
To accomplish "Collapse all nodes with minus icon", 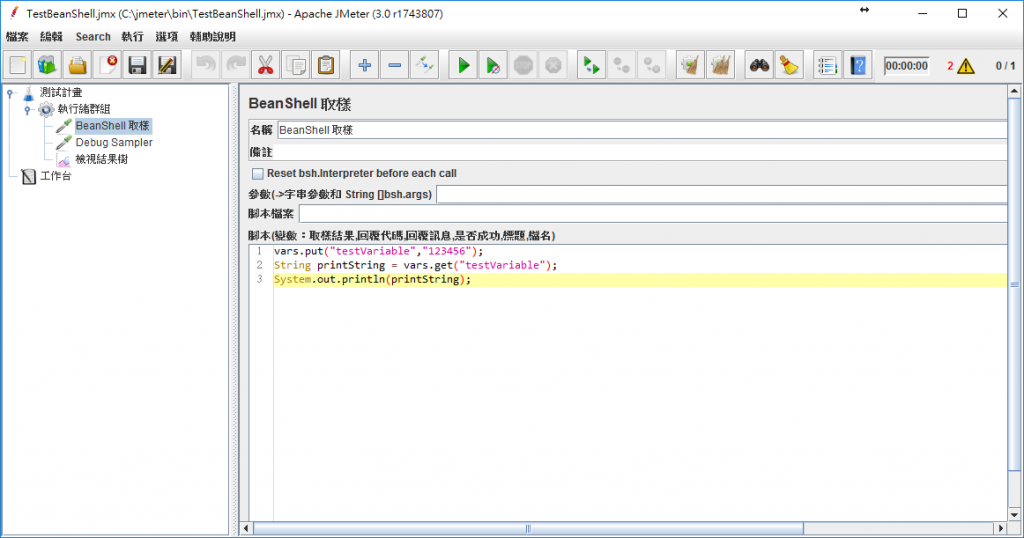I will (394, 65).
